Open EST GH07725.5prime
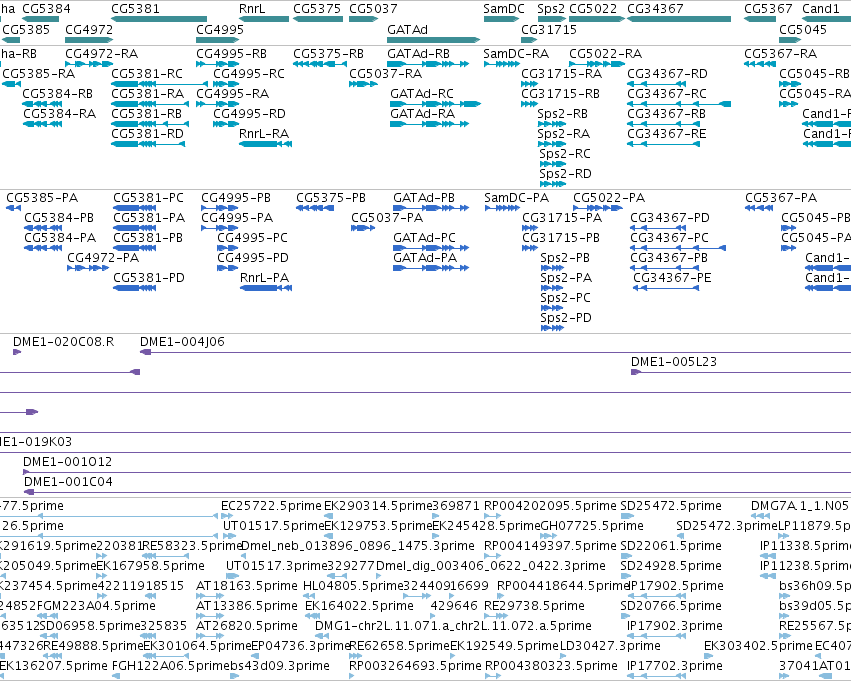This screenshot has width=851, height=681. pyautogui.click(x=592, y=526)
